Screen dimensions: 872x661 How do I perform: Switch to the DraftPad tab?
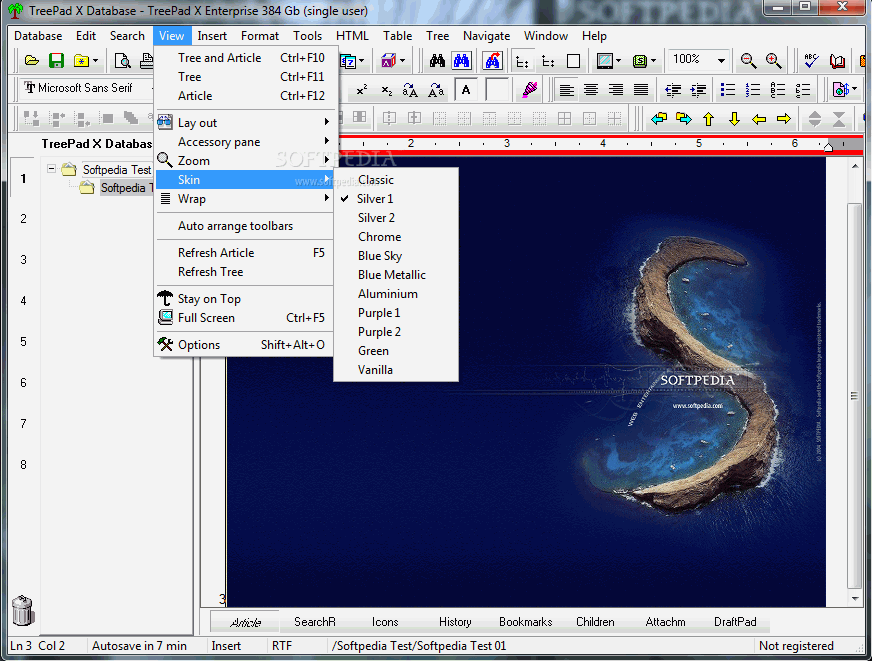735,622
